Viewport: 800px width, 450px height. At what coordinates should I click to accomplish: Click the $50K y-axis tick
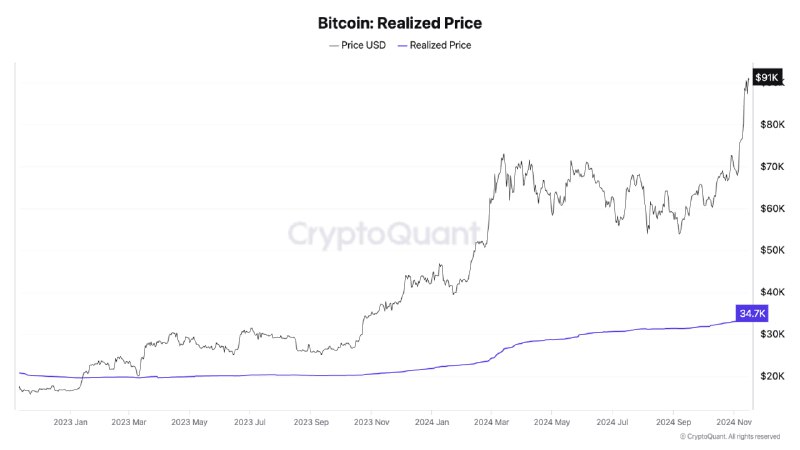[772, 250]
